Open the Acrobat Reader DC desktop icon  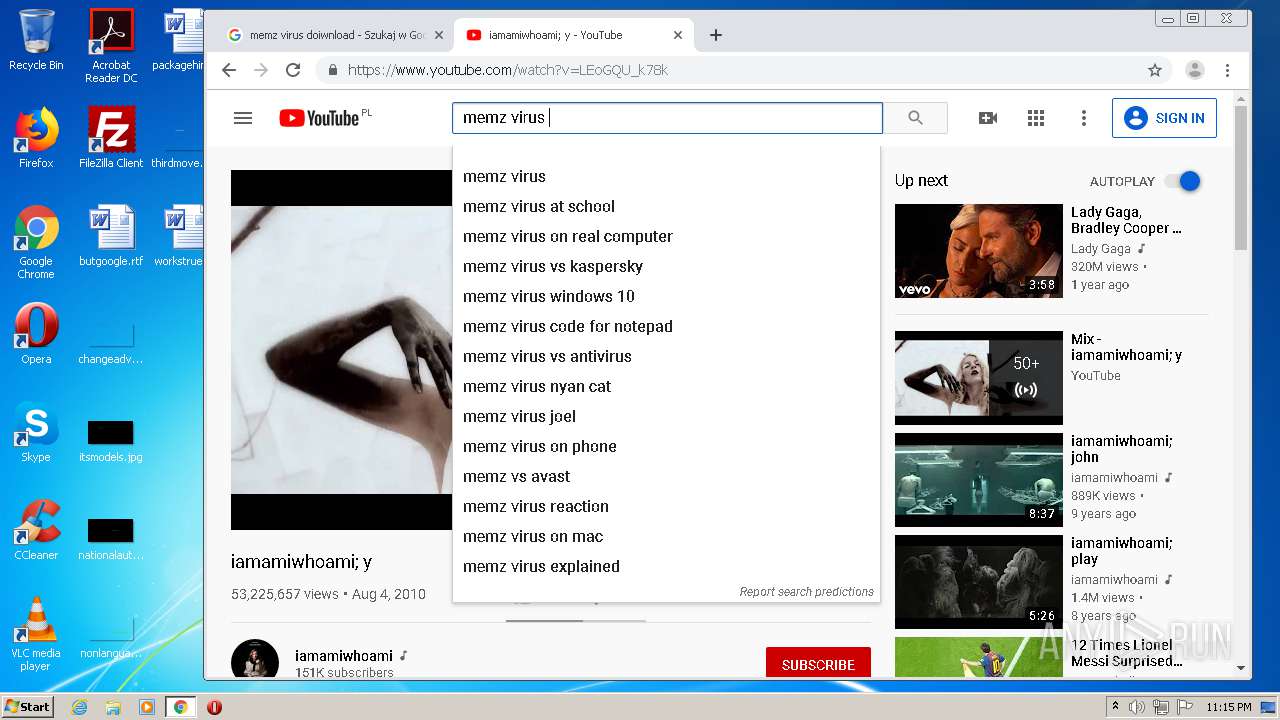pyautogui.click(x=111, y=46)
